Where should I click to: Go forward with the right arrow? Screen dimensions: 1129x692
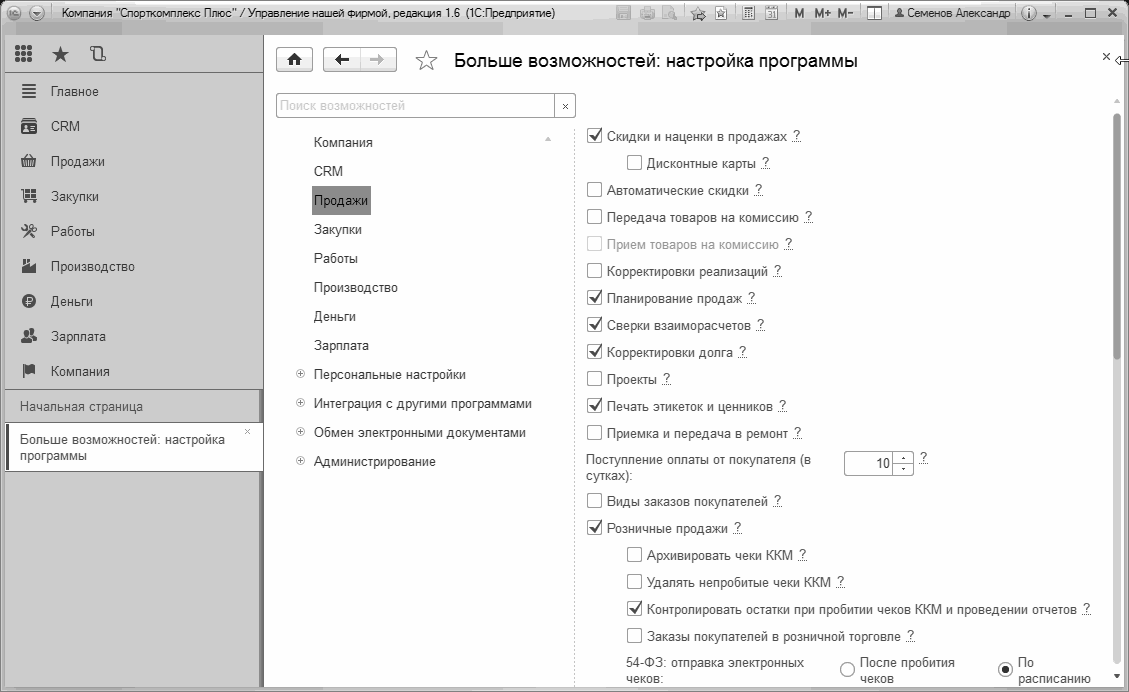(x=378, y=60)
